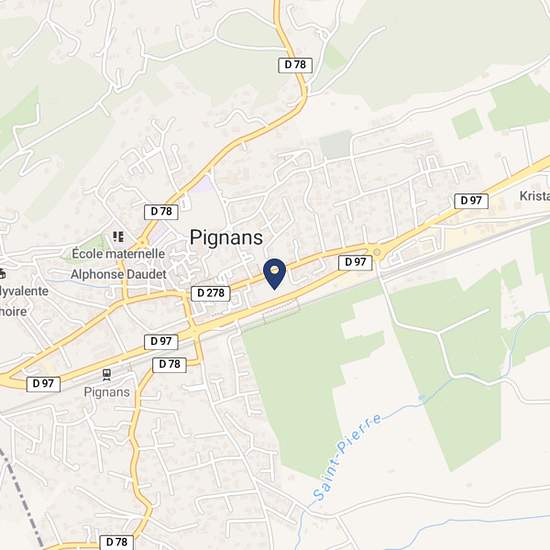Click the Saint-Pierre stream label

[x=347, y=457]
